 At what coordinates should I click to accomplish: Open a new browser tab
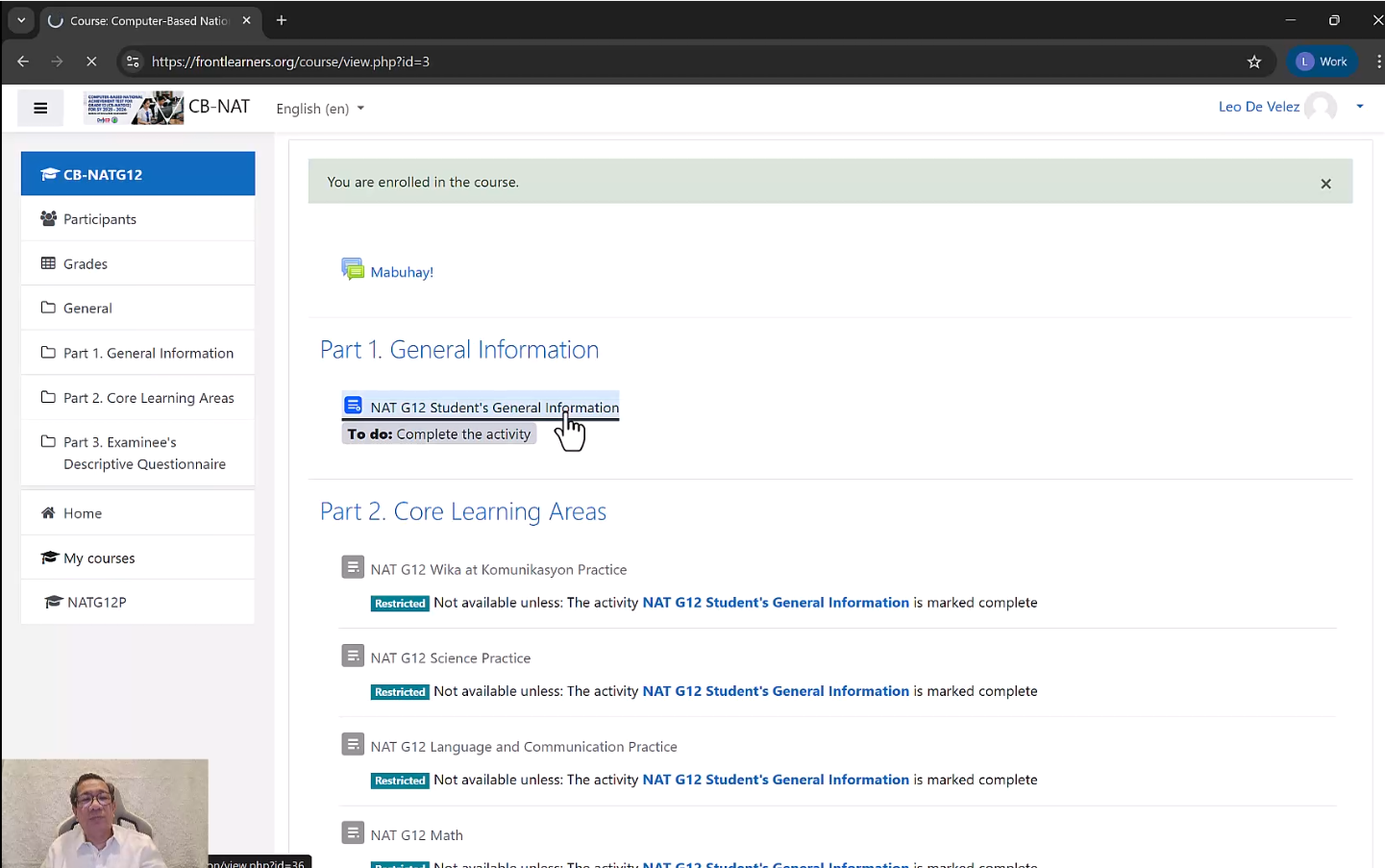(x=282, y=20)
